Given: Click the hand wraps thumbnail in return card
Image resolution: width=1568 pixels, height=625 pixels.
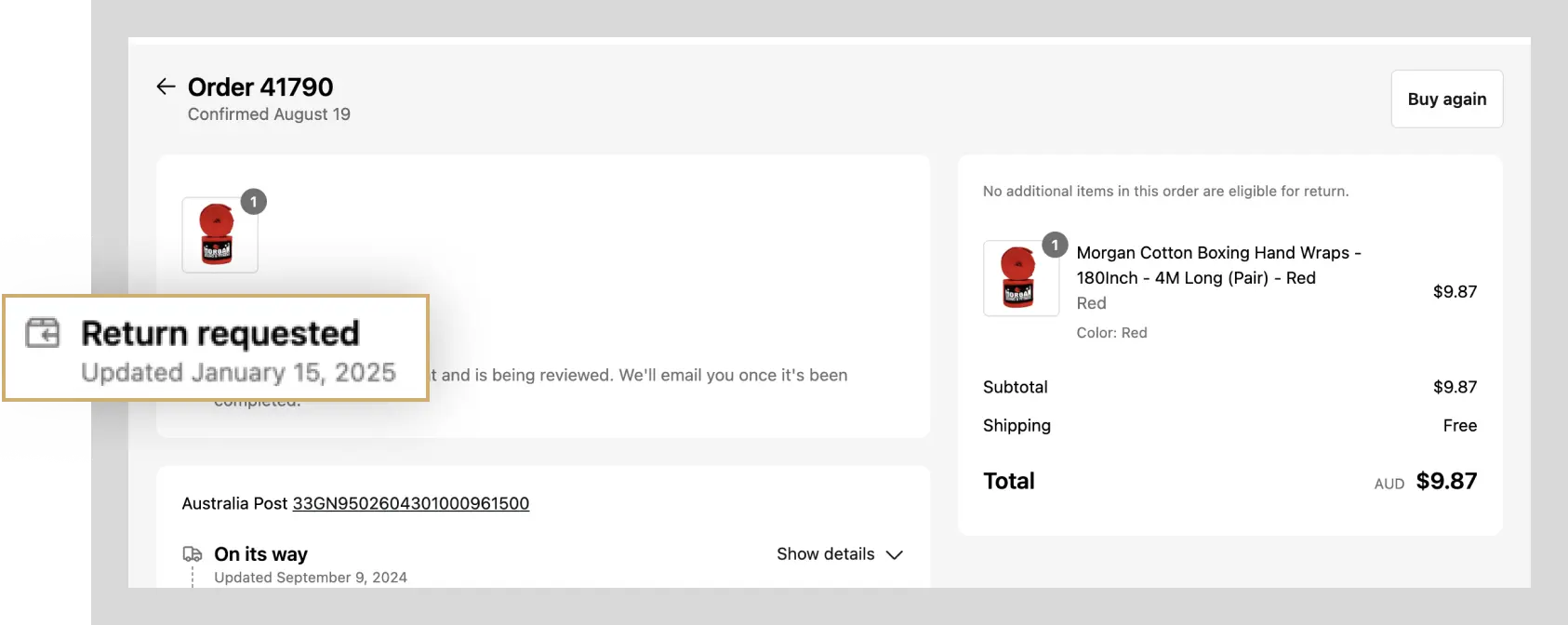Looking at the screenshot, I should (219, 235).
